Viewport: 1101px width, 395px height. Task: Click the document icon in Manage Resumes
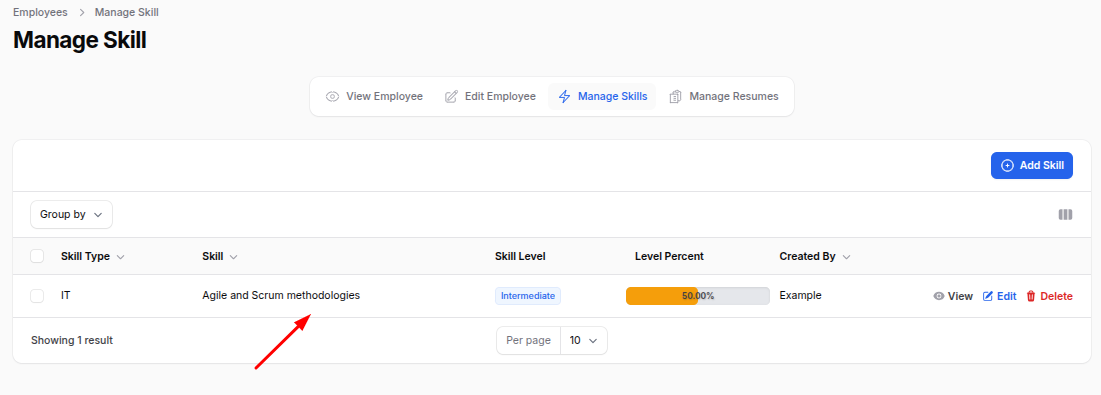675,96
